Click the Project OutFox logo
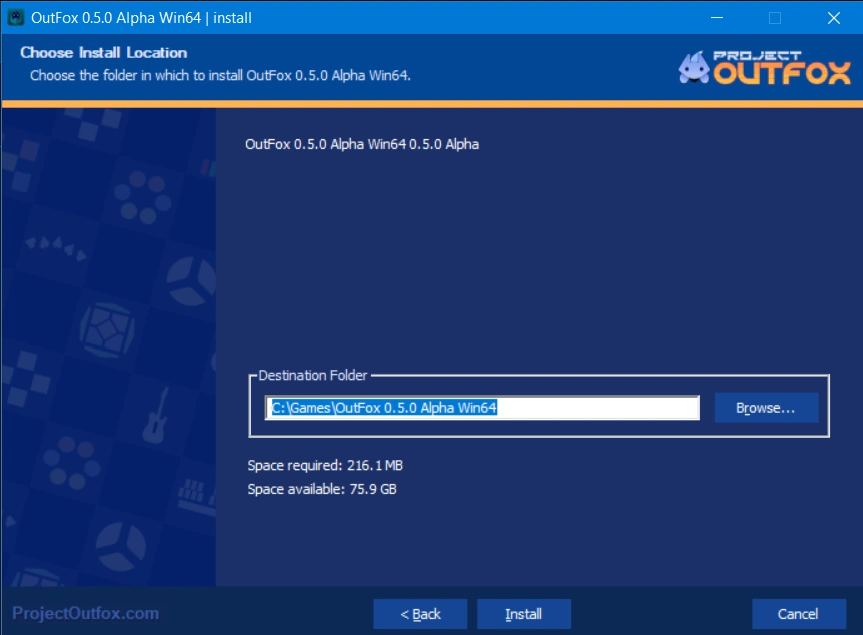The width and height of the screenshot is (863, 635). click(x=764, y=68)
